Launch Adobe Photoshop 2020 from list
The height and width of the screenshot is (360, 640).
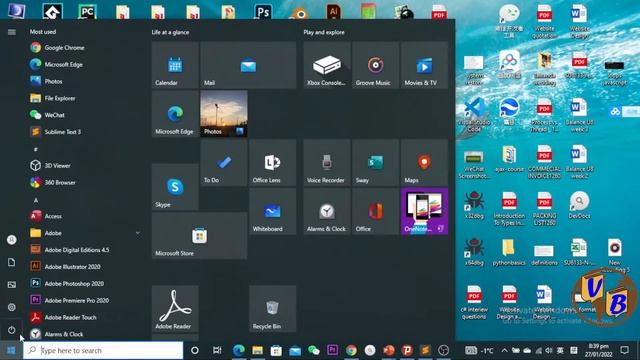[74, 283]
